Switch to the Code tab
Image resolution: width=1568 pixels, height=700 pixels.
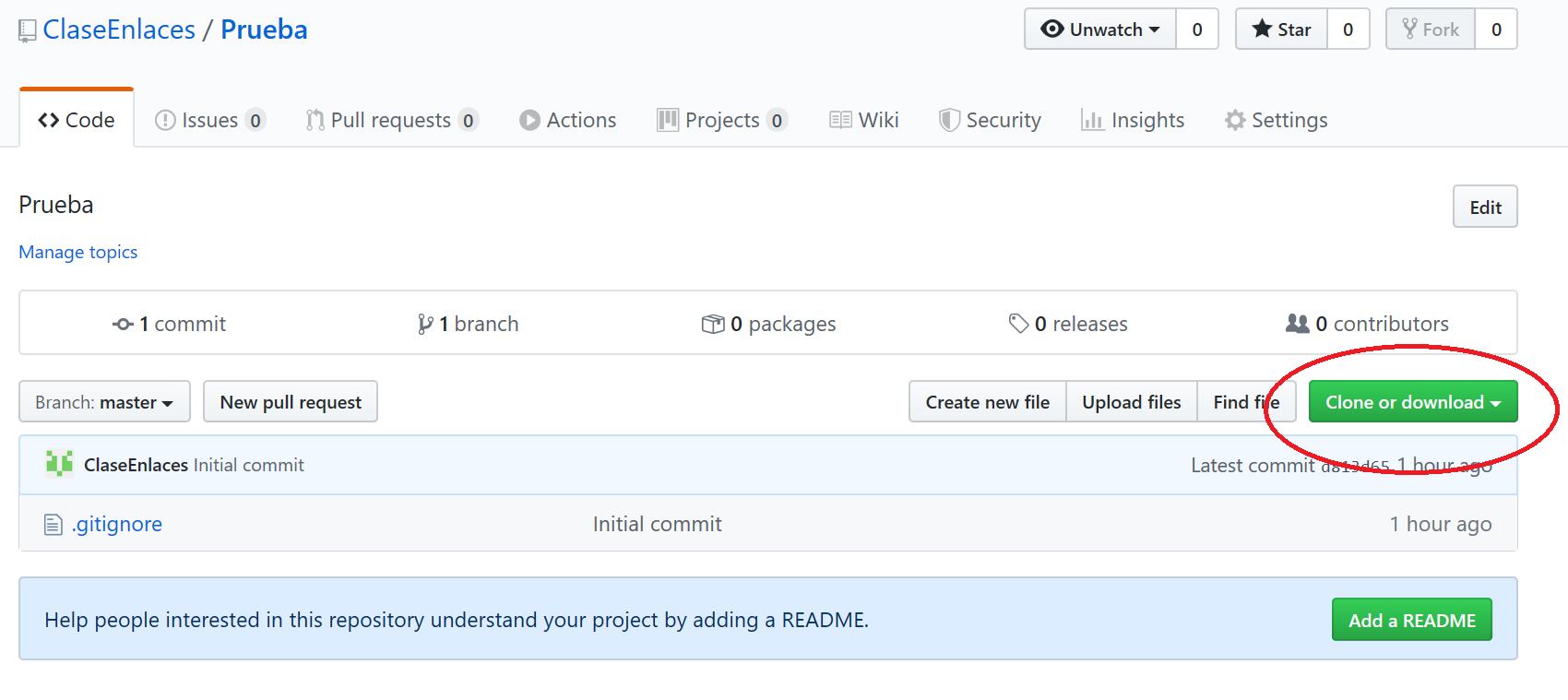click(x=77, y=120)
